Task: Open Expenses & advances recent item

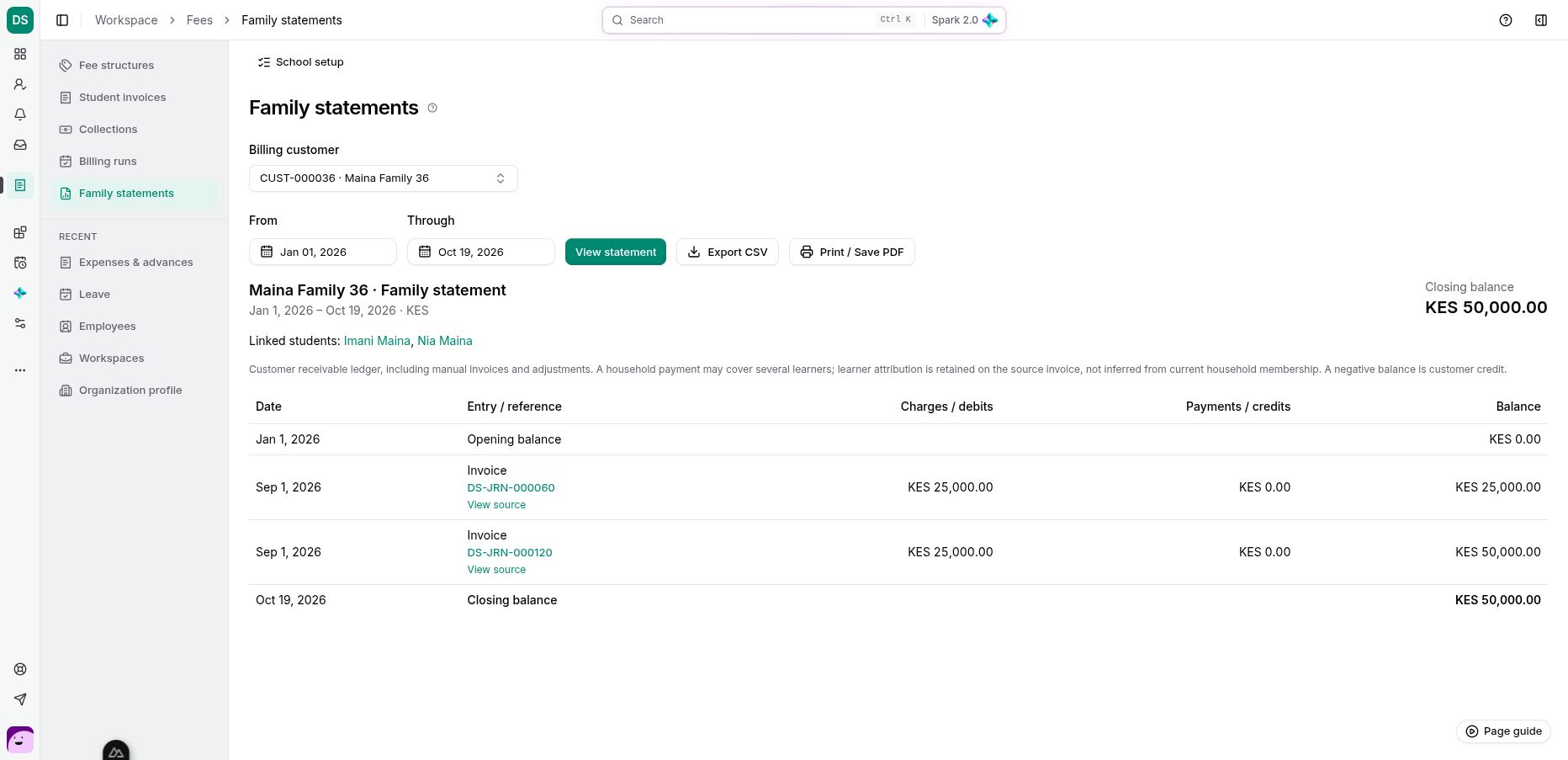Action: point(134,263)
